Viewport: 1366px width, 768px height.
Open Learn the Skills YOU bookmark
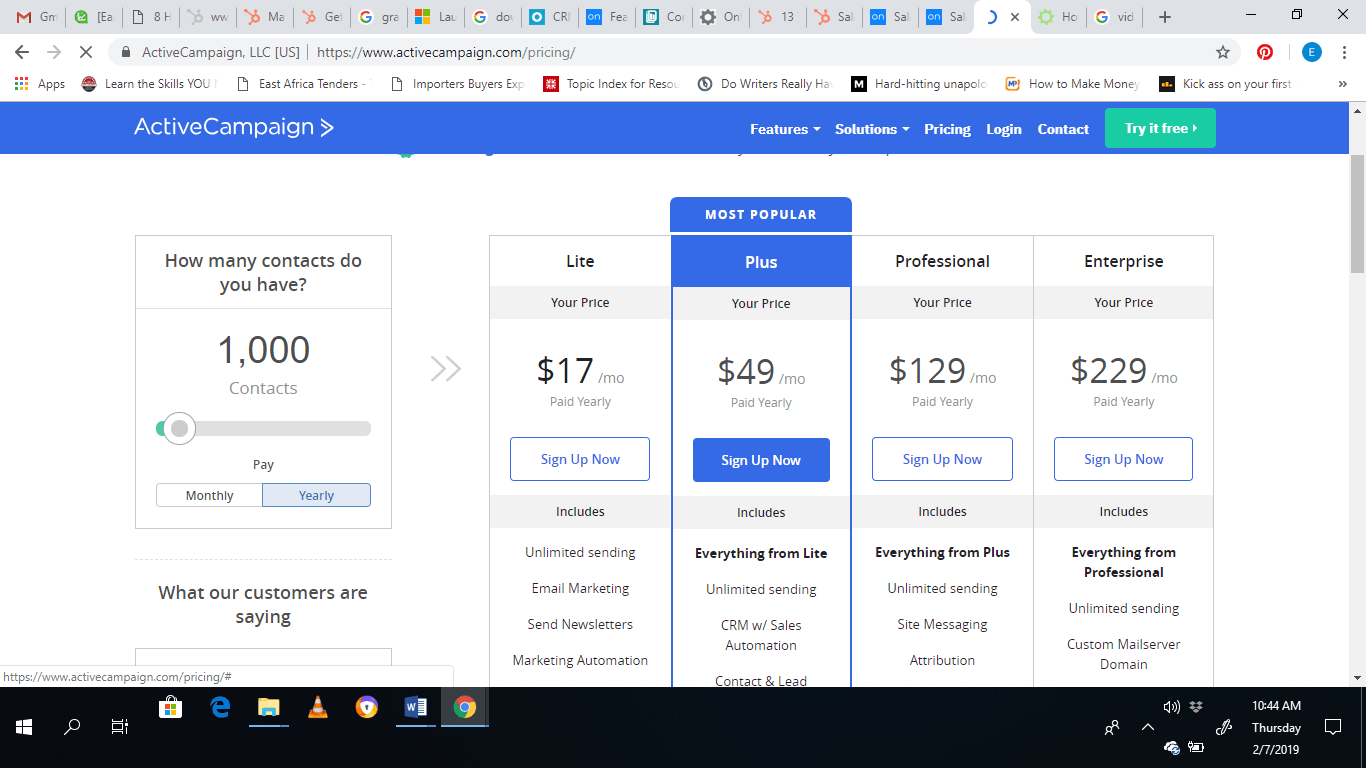pos(148,84)
